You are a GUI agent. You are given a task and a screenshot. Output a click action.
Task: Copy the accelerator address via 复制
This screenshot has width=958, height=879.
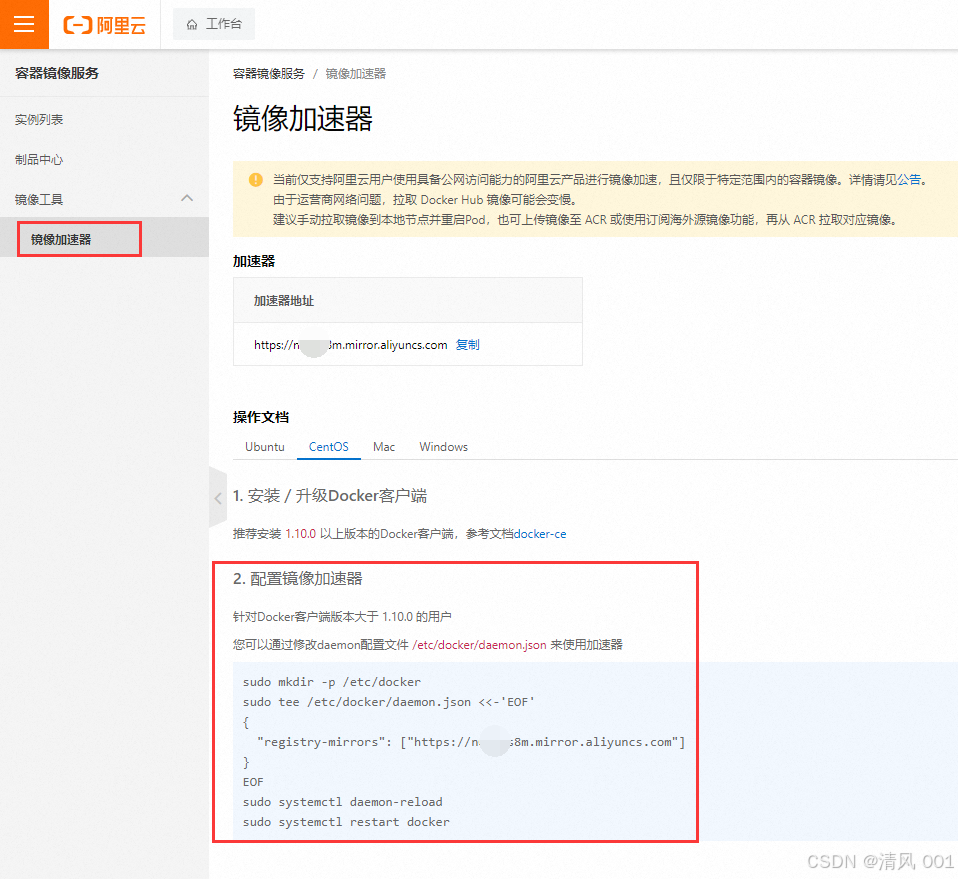point(467,345)
